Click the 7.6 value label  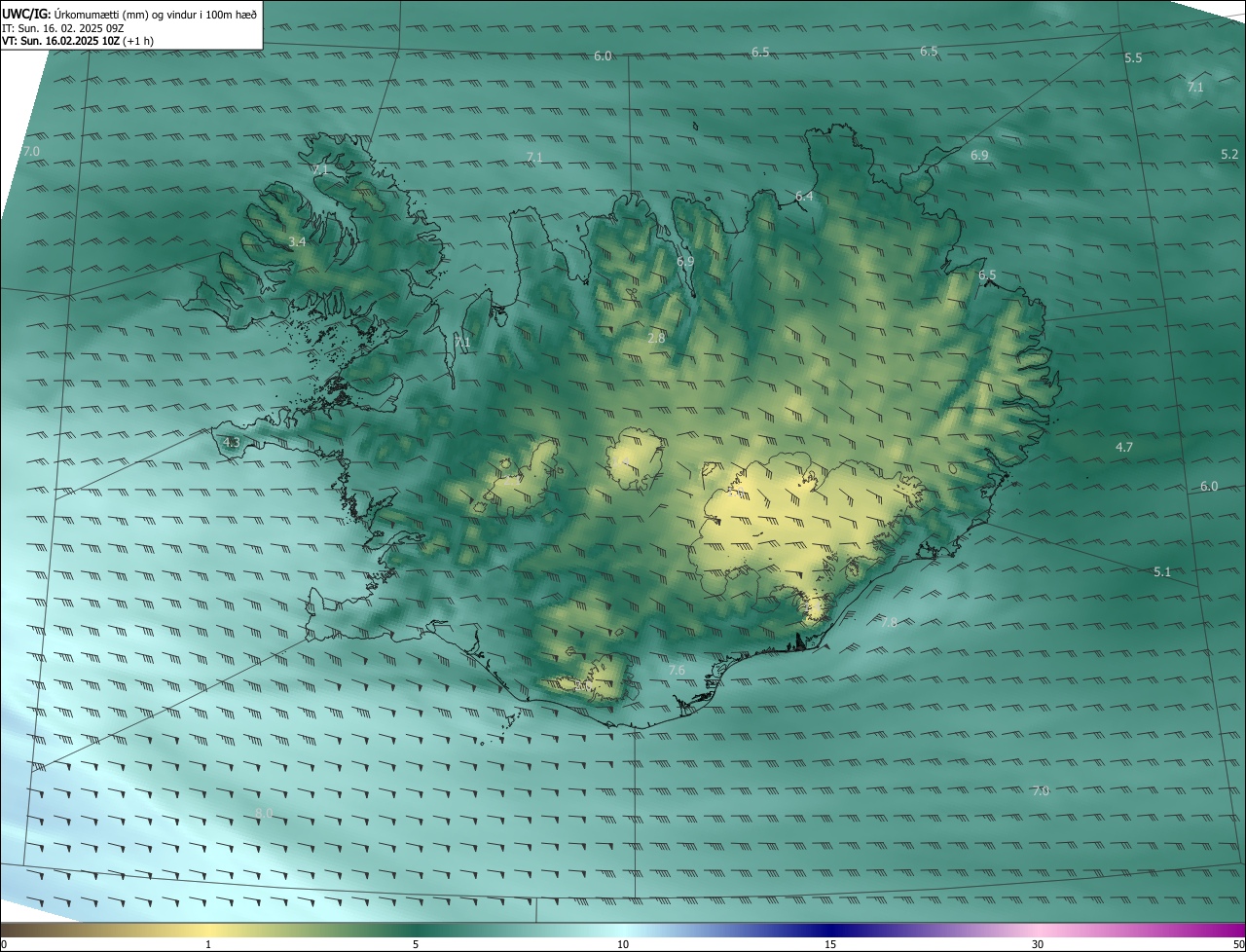[677, 671]
